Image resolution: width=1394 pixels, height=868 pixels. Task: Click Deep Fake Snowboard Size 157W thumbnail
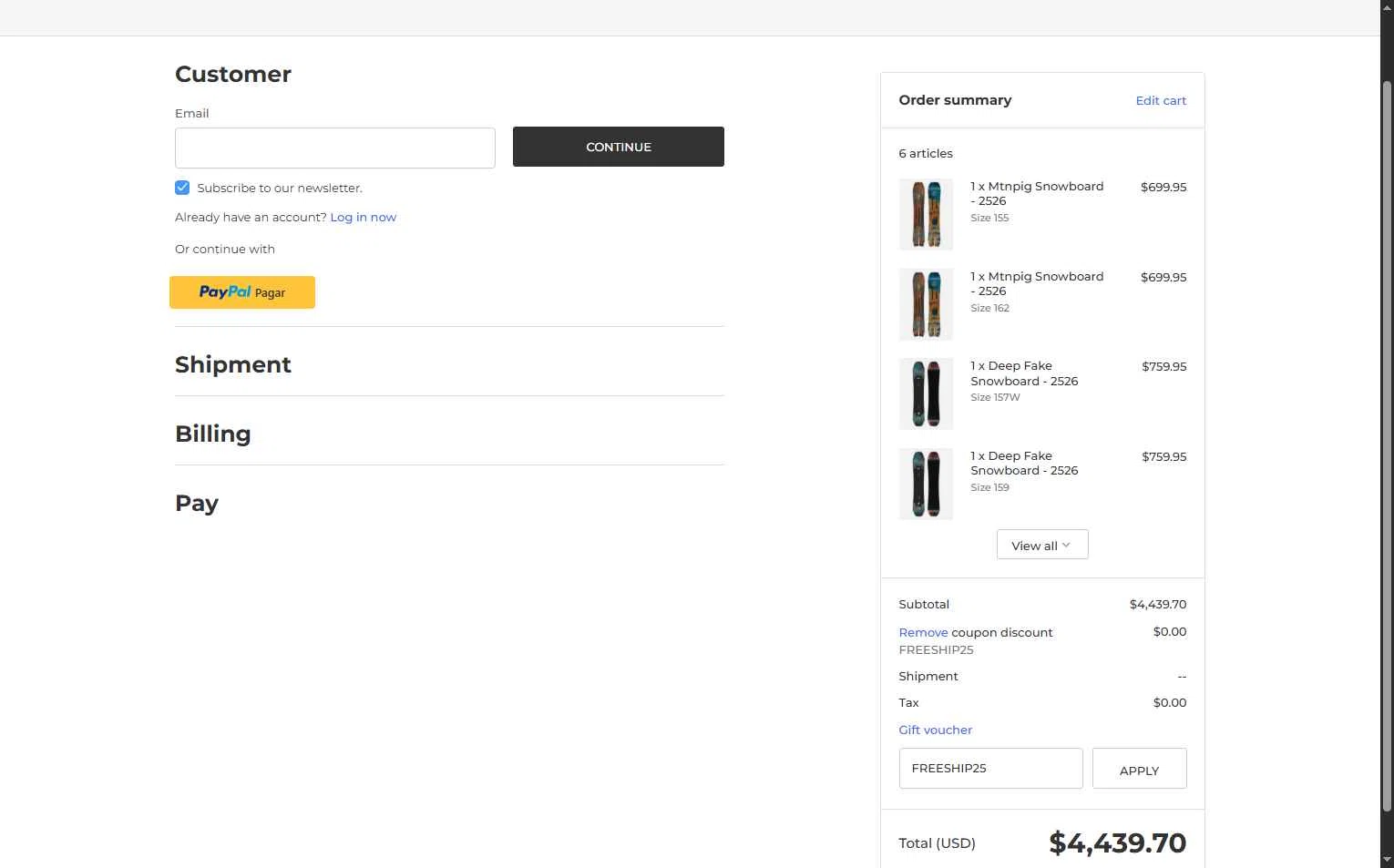click(x=926, y=393)
